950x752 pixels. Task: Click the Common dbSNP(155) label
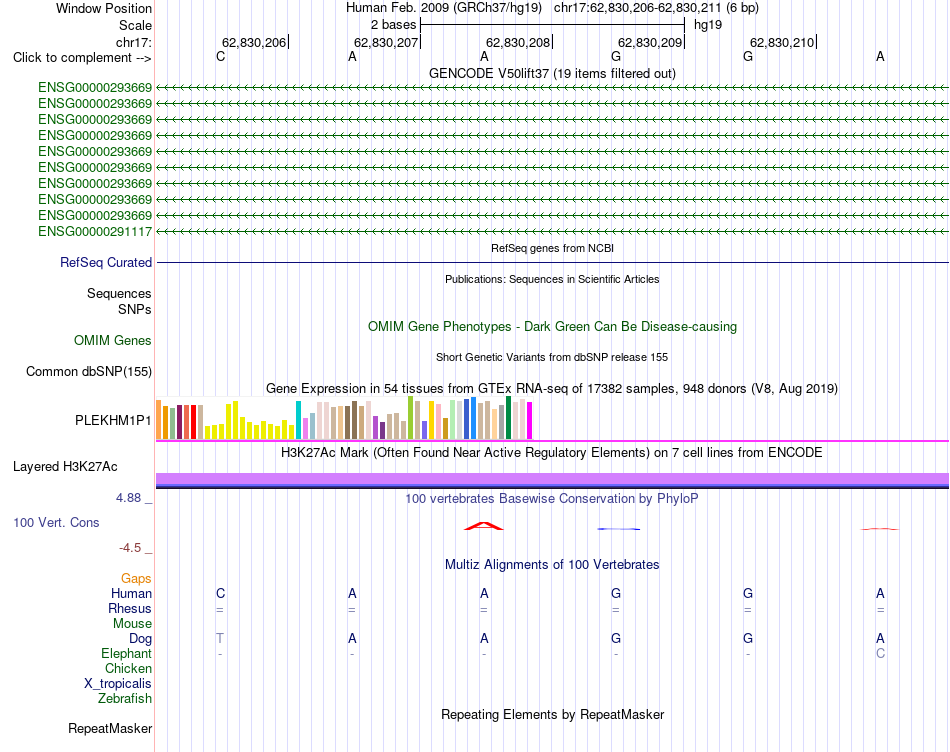[88, 371]
